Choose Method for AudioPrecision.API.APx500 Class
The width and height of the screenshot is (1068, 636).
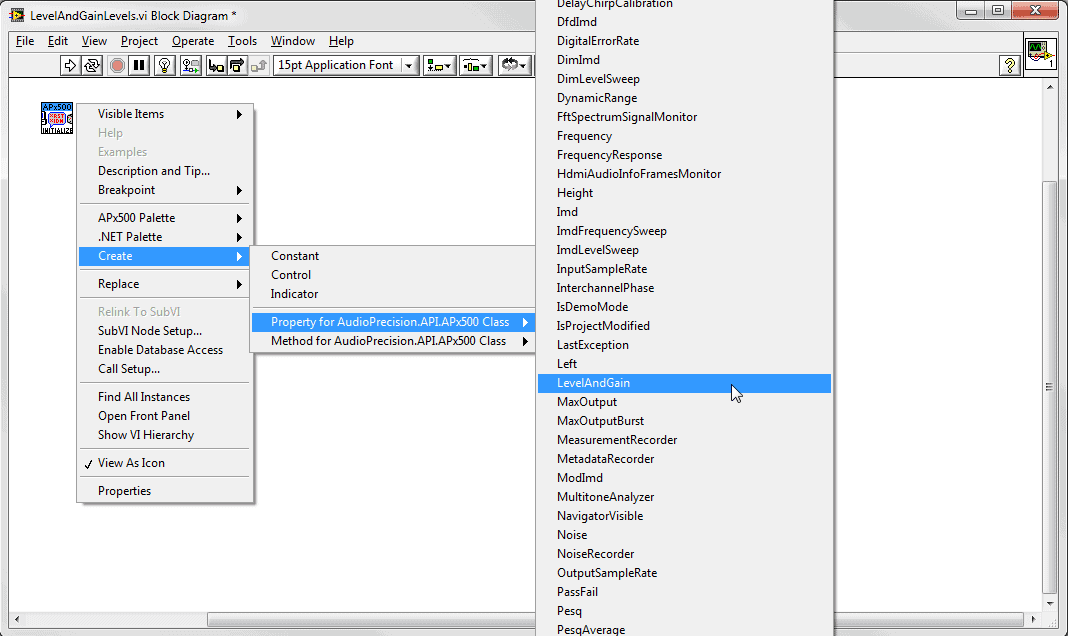pos(388,341)
